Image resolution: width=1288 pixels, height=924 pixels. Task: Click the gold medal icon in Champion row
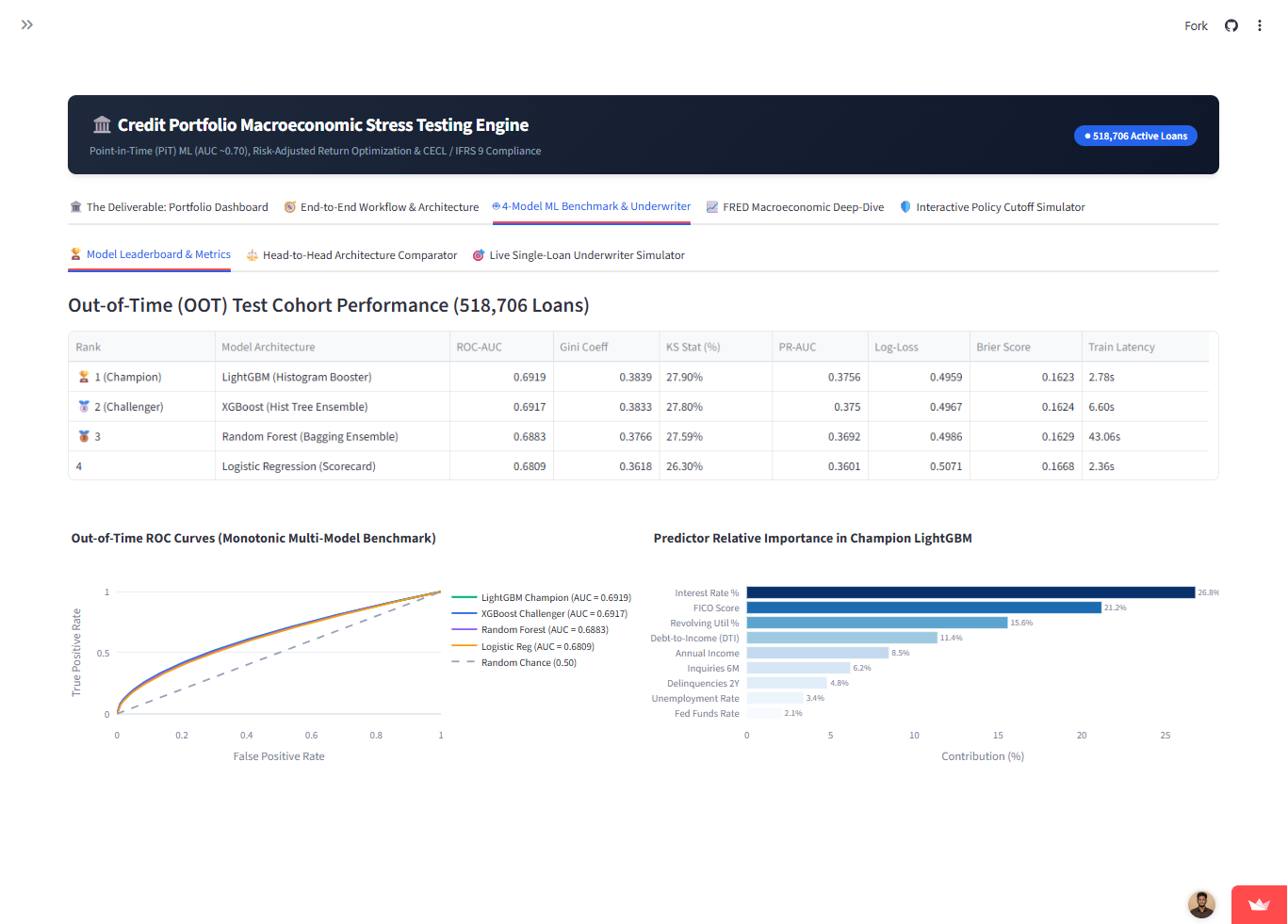point(84,377)
